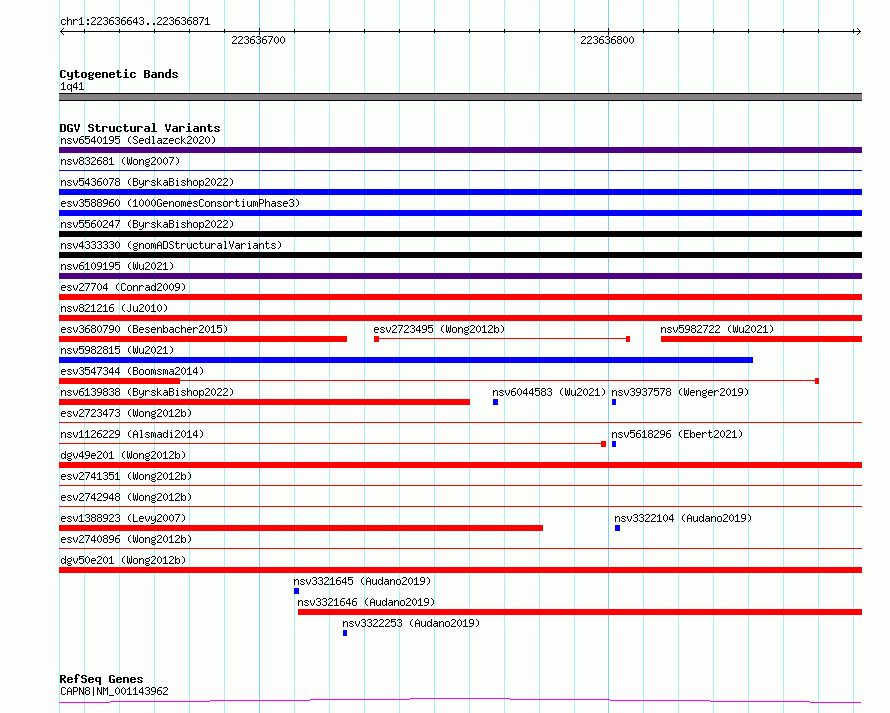Open esv1388923 (Levy2007) variant
The width and height of the screenshot is (890, 713).
(123, 518)
